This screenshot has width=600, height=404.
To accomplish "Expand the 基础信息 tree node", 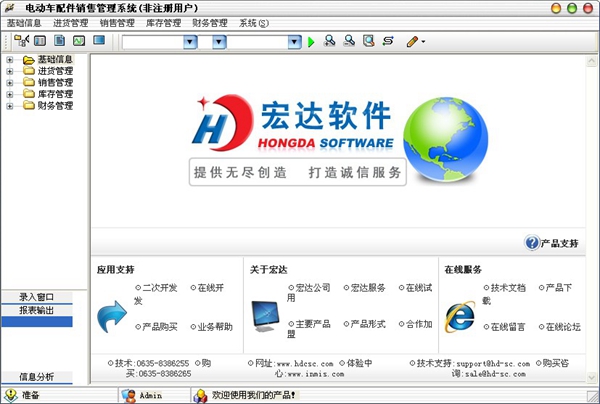I will pyautogui.click(x=10, y=60).
